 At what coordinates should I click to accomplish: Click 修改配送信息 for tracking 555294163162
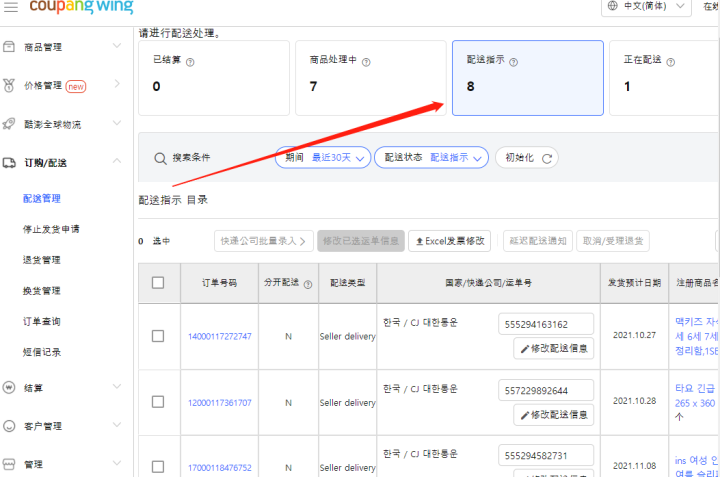pos(554,348)
